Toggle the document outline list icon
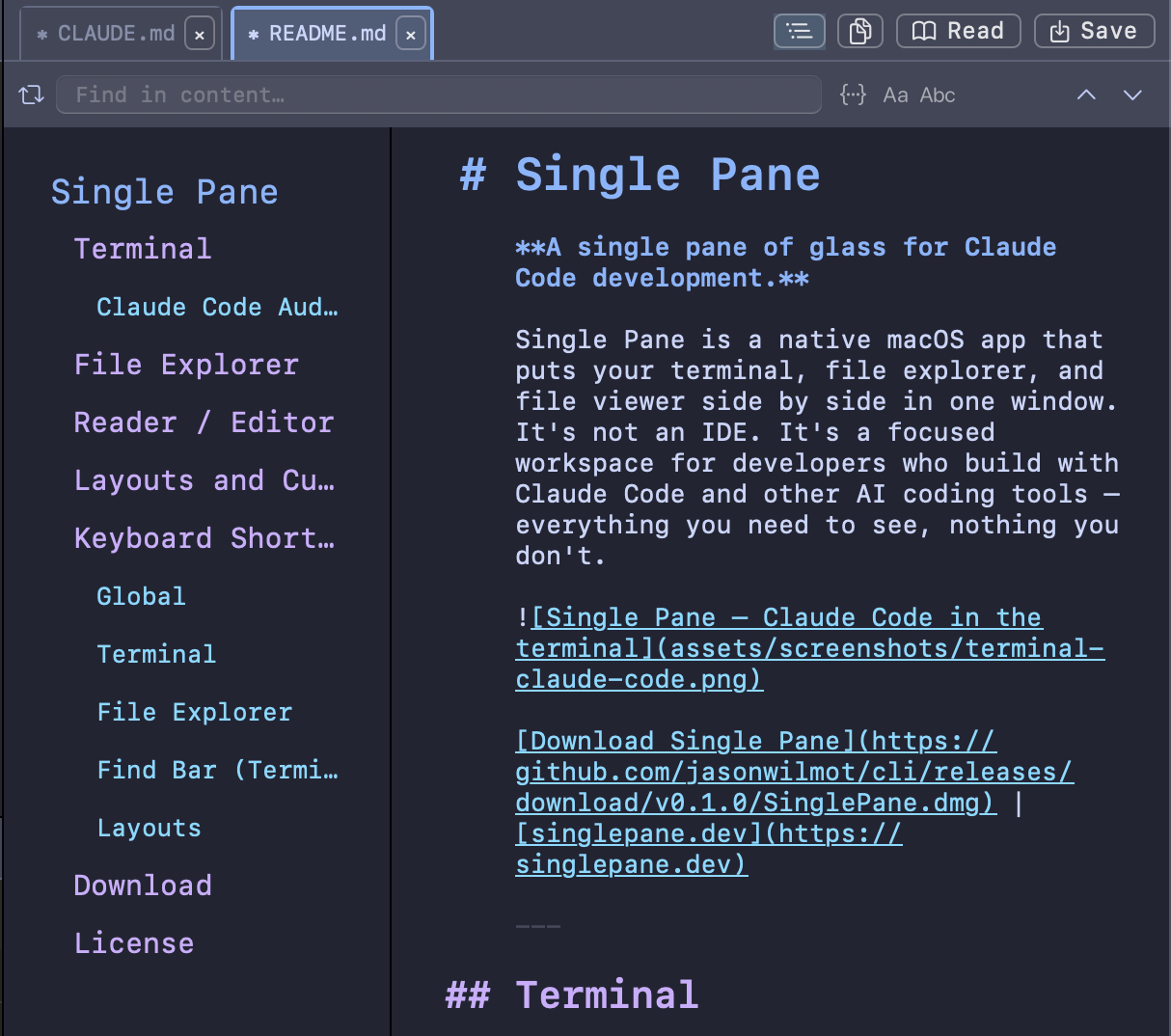 point(799,30)
